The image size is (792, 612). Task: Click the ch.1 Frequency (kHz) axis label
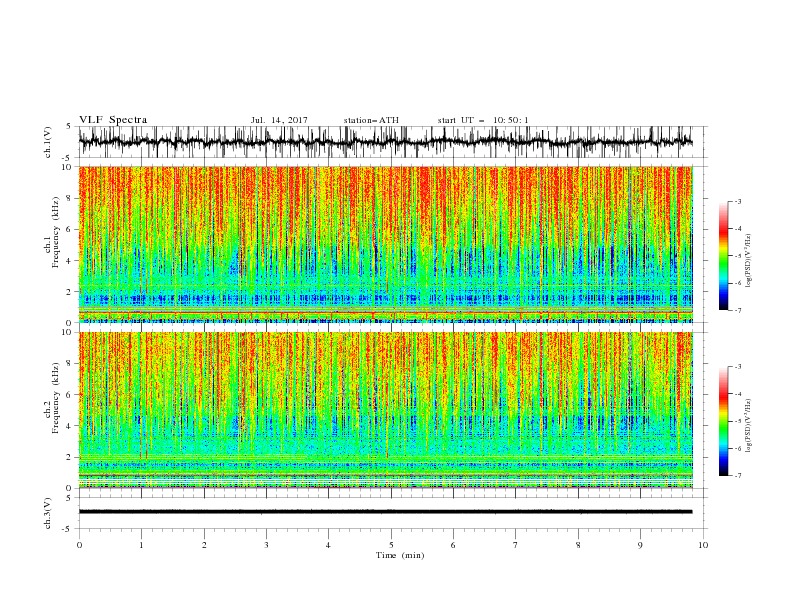[x=52, y=232]
